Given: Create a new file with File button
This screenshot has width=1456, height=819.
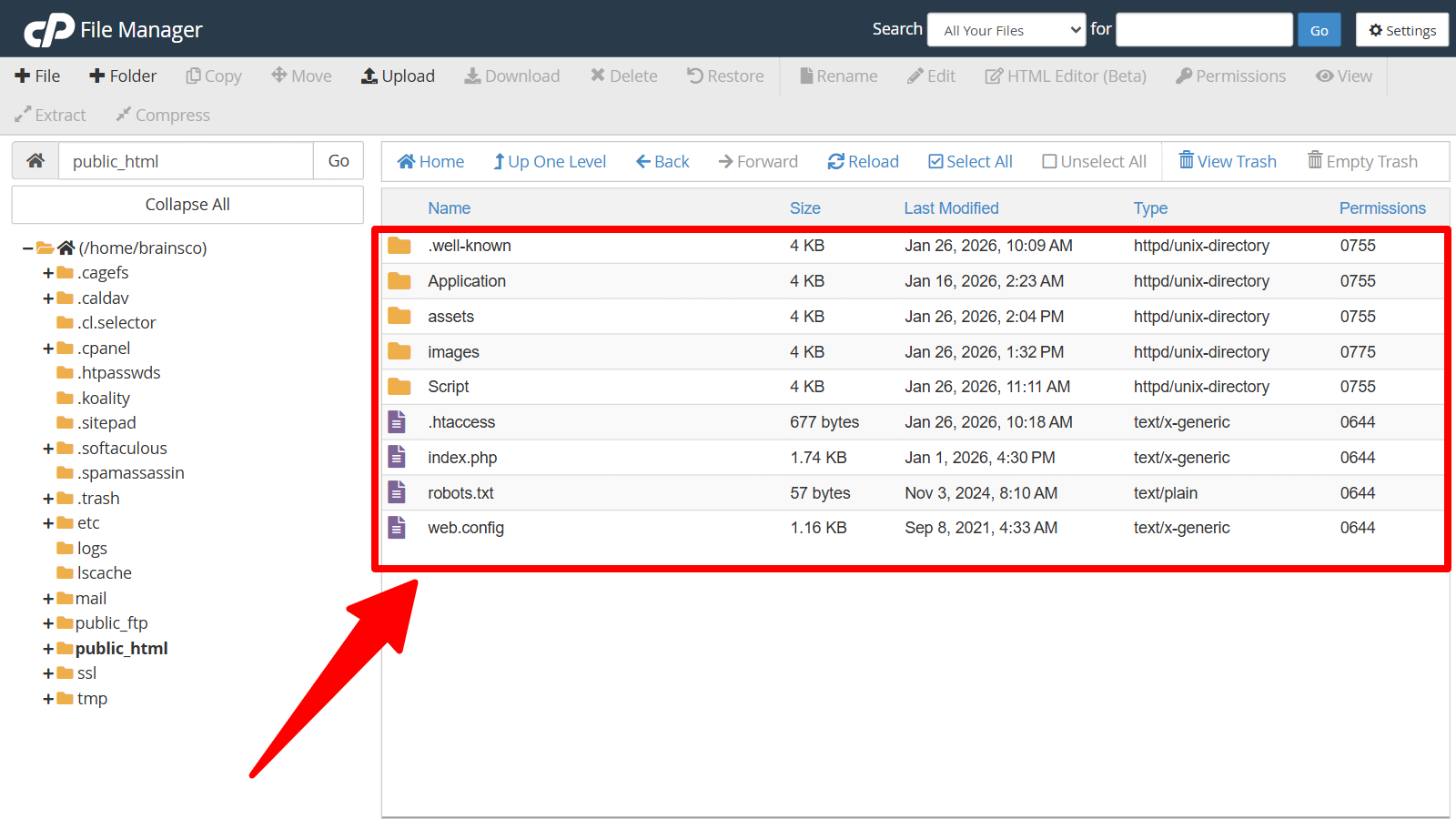Looking at the screenshot, I should coord(37,76).
